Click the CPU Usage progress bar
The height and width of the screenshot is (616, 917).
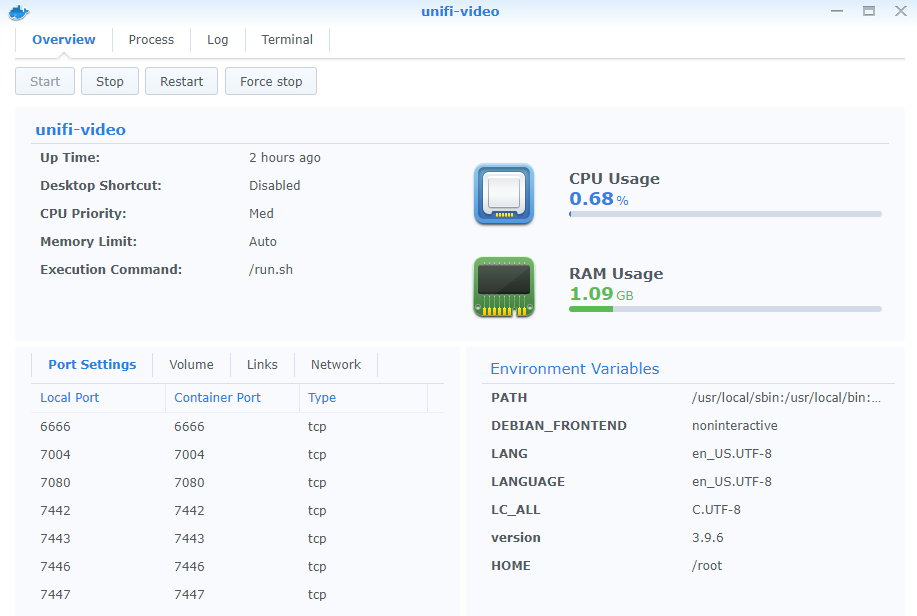725,214
